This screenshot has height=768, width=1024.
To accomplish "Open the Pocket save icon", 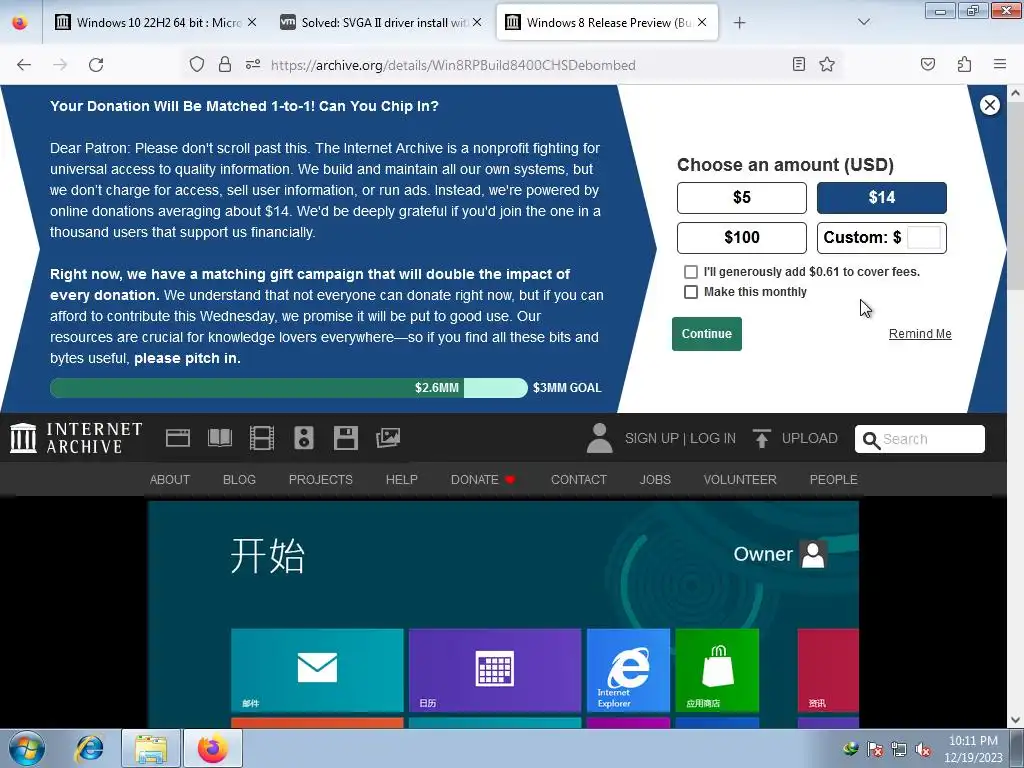I will tap(928, 64).
